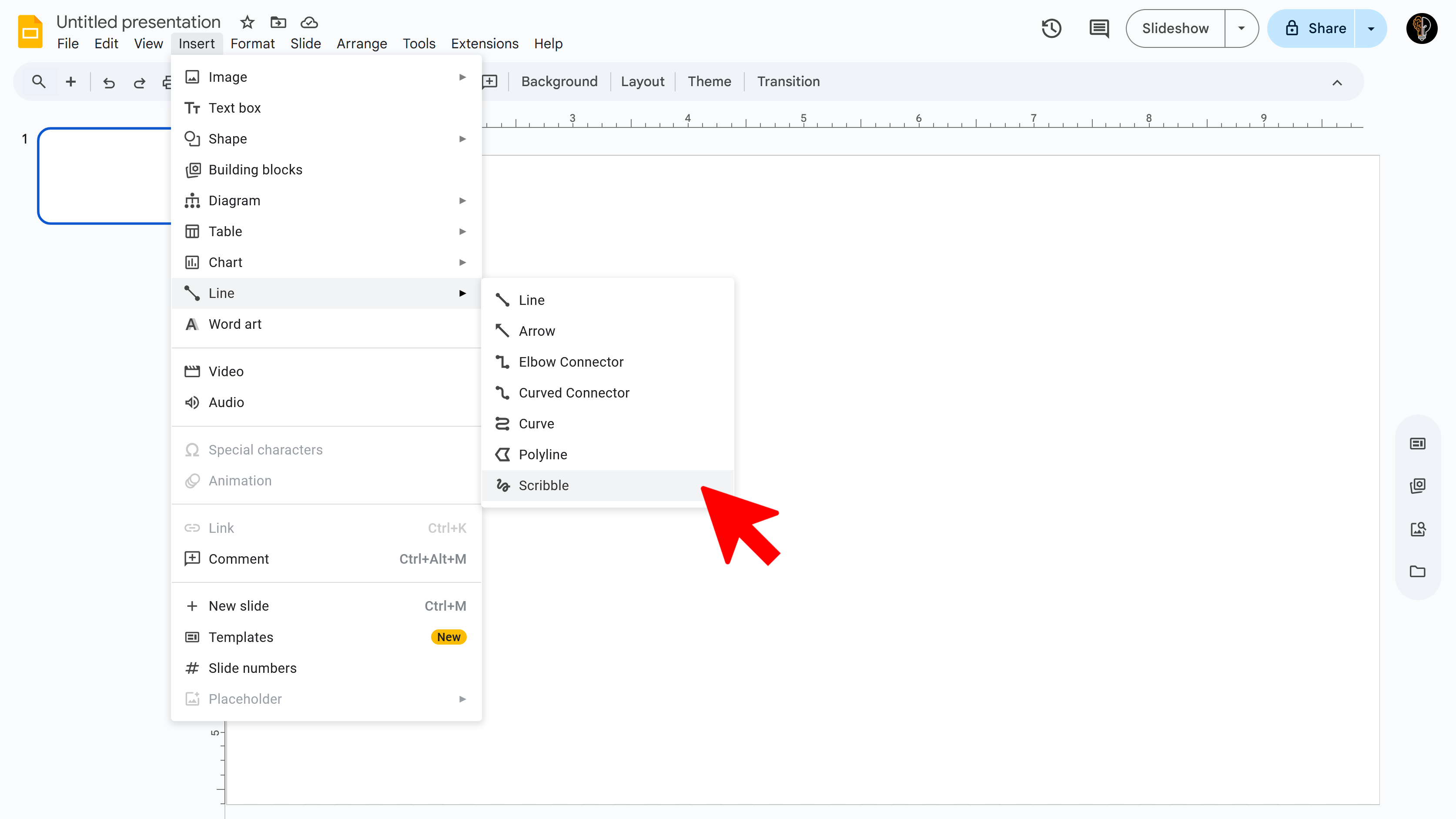Insert Building blocks

click(x=326, y=170)
